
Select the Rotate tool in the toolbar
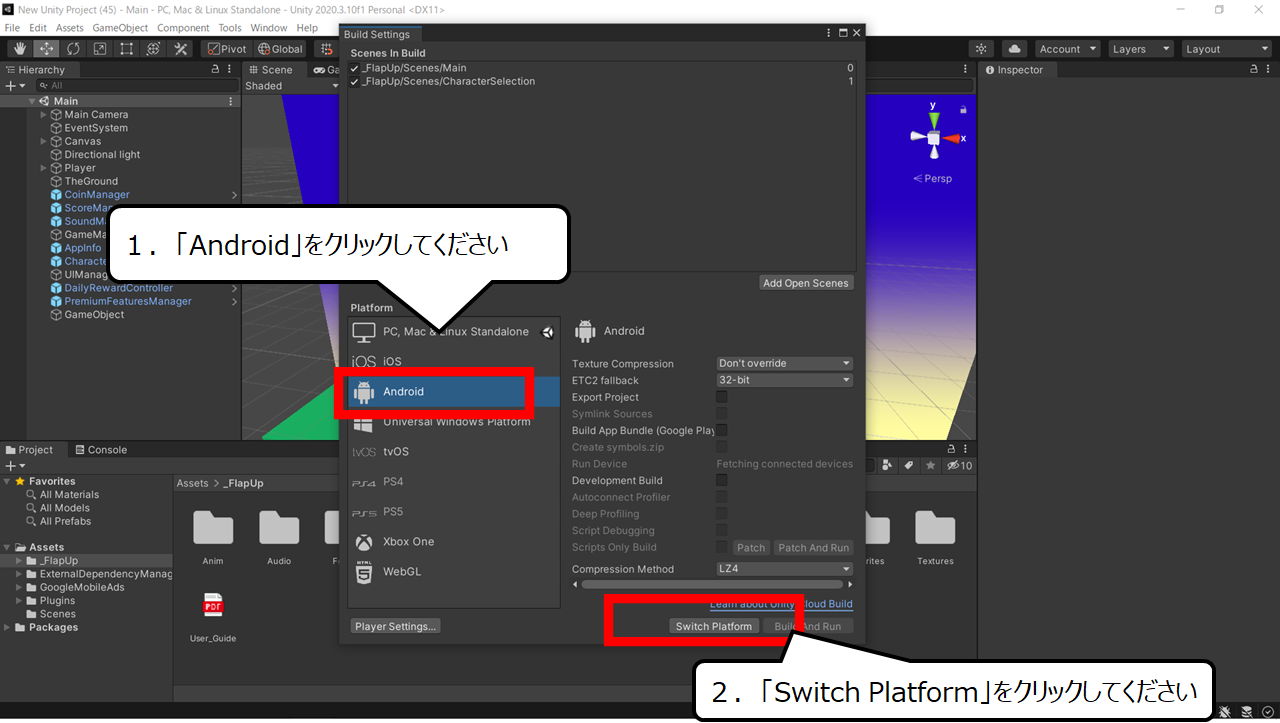pyautogui.click(x=74, y=49)
